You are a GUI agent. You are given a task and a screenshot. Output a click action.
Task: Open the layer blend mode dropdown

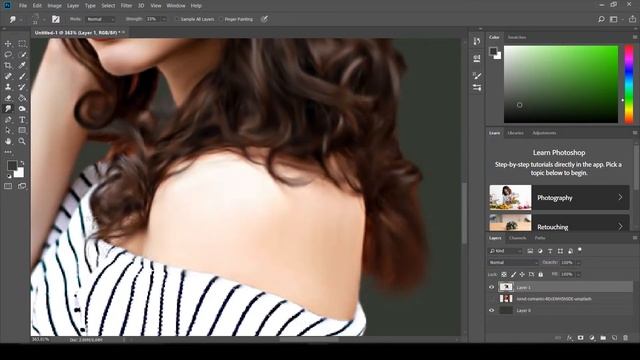pyautogui.click(x=513, y=262)
